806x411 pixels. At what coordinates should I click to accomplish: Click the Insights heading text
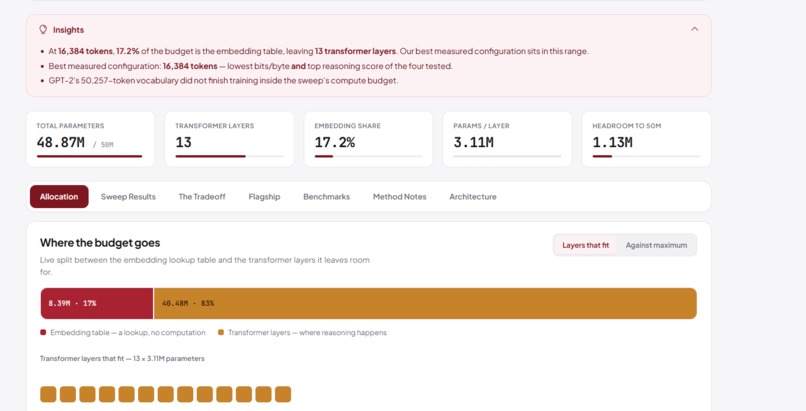click(68, 30)
